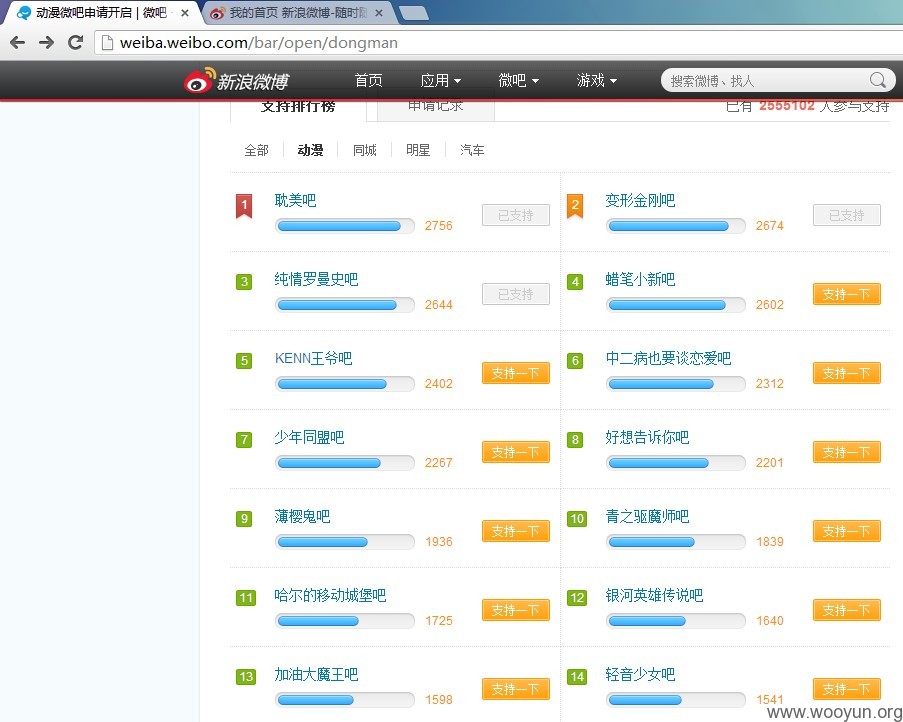The width and height of the screenshot is (903, 722).
Task: Switch to 我的首页 新浪微博 browser tab
Action: point(297,13)
